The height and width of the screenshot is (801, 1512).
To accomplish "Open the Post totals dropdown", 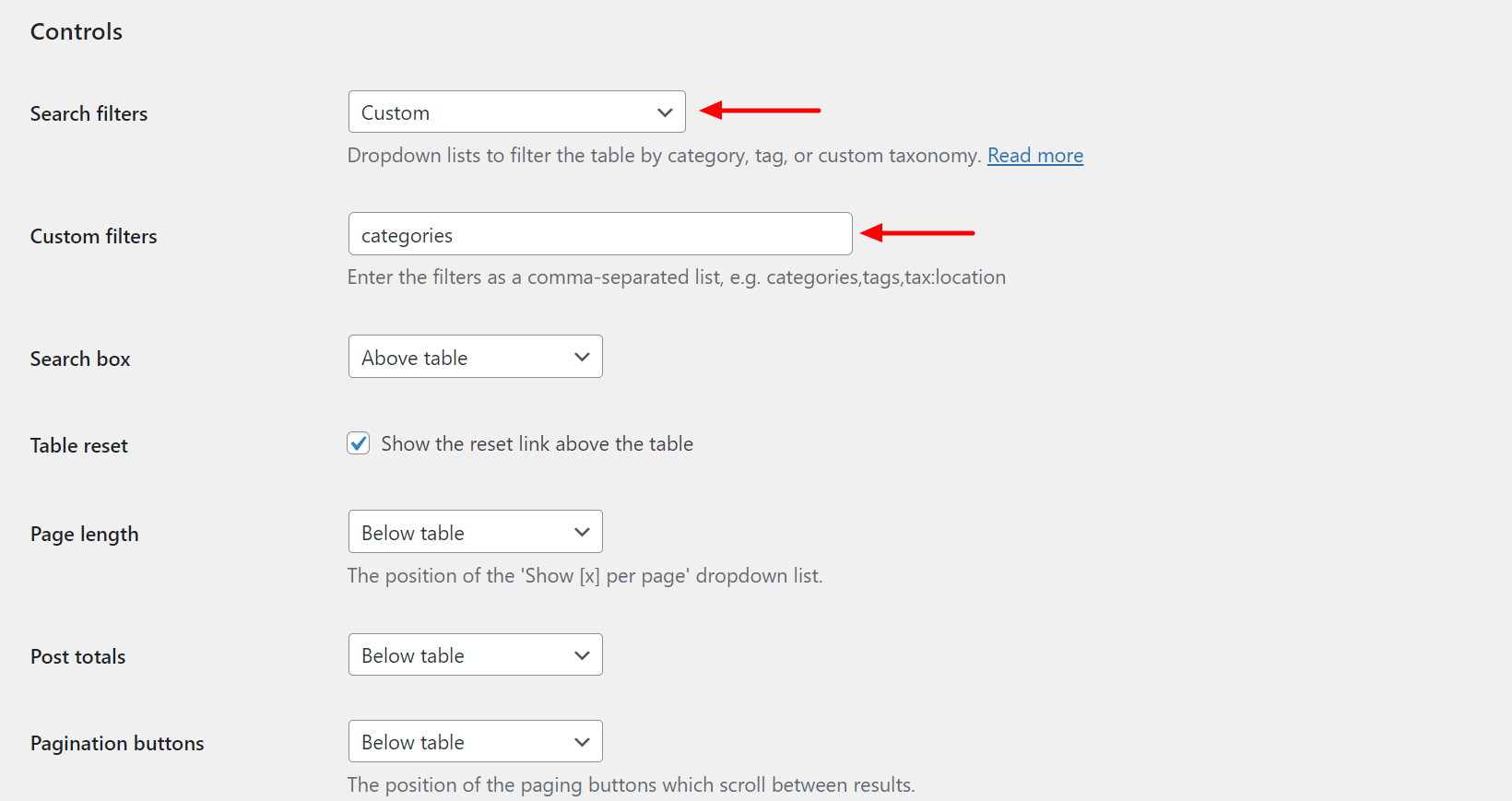I will click(x=475, y=654).
